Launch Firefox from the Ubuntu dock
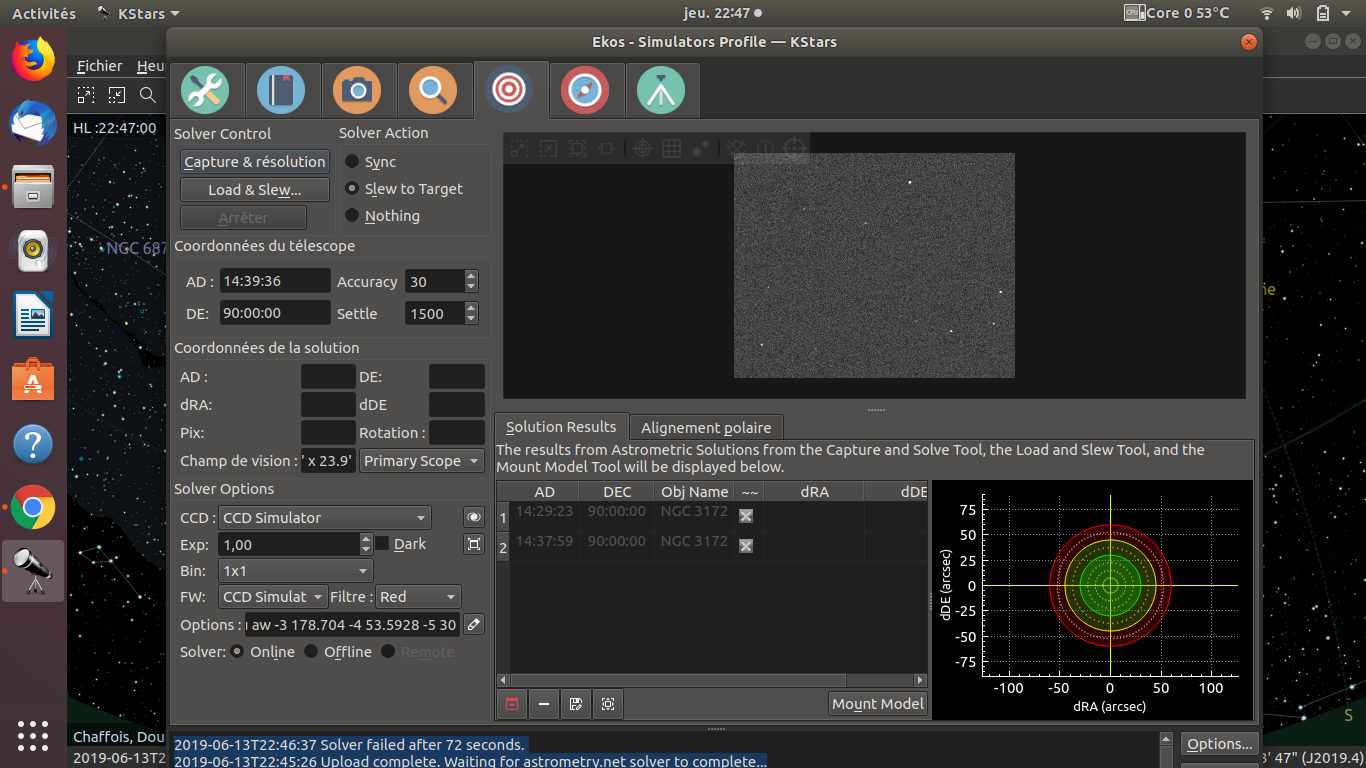This screenshot has width=1366, height=768. tap(33, 59)
